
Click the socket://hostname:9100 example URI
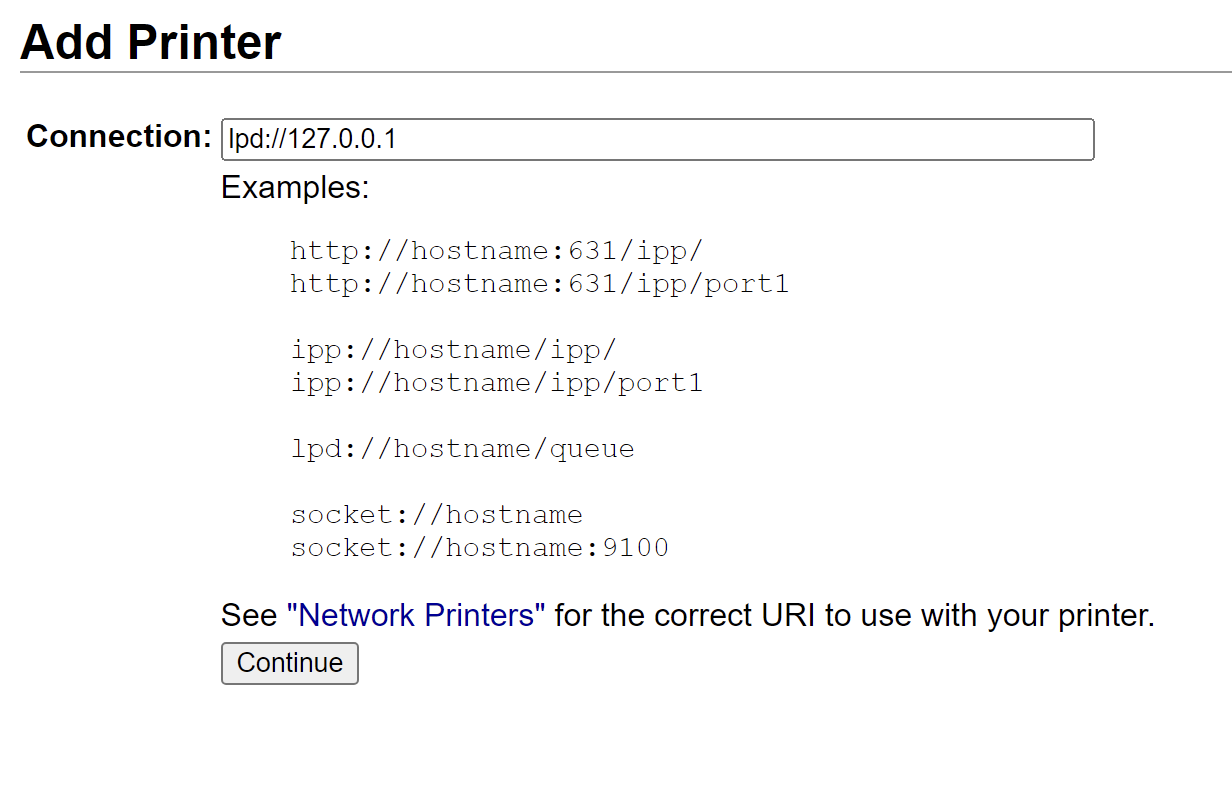point(478,547)
